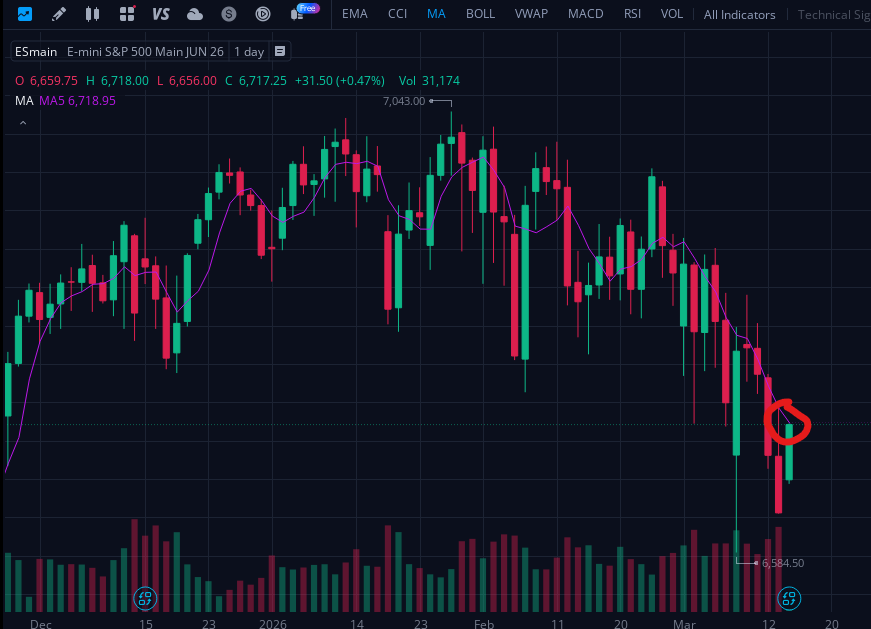This screenshot has height=629, width=871.
Task: Click the VS compare icon
Action: 161,14
